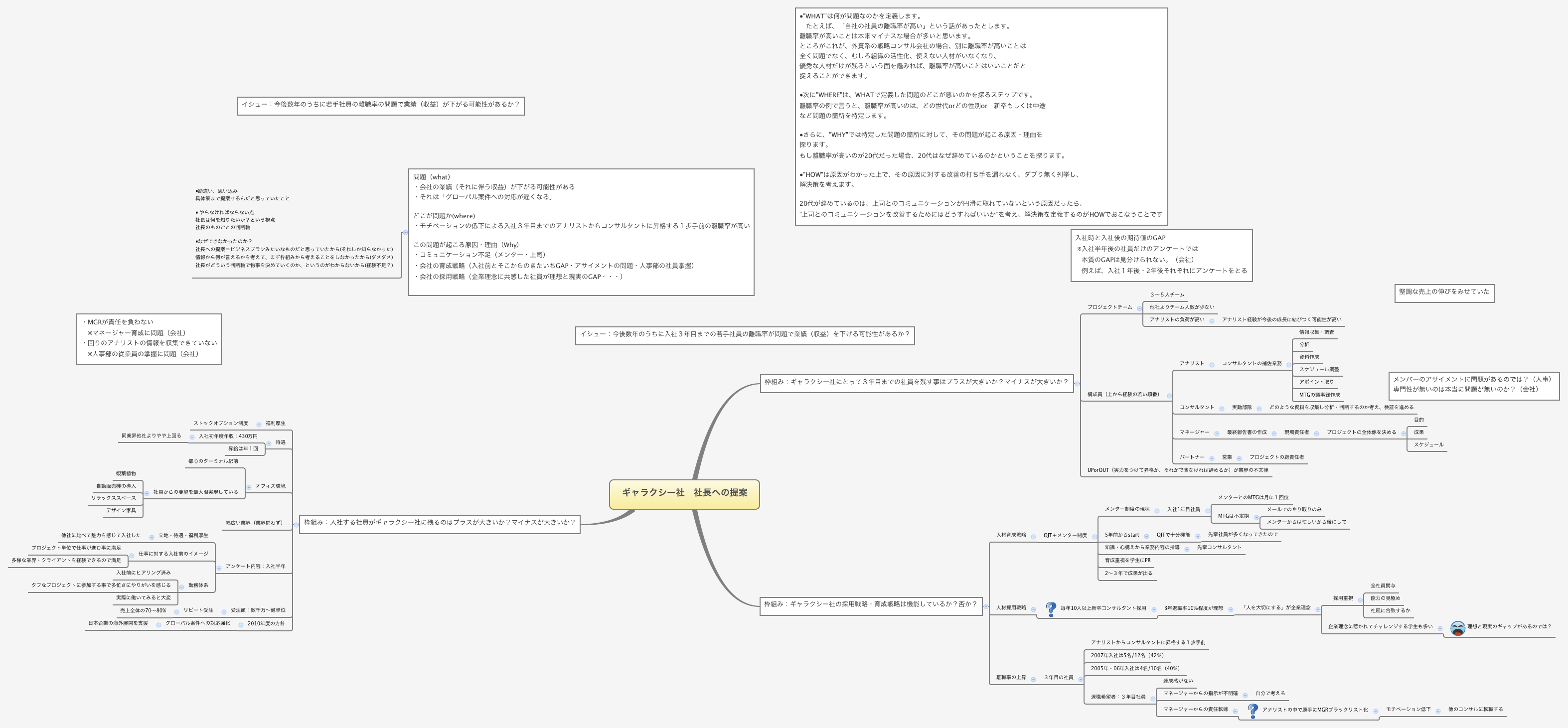Collapse the プロジェクトチーム branch
1568x728 pixels.
pyautogui.click(x=1139, y=308)
